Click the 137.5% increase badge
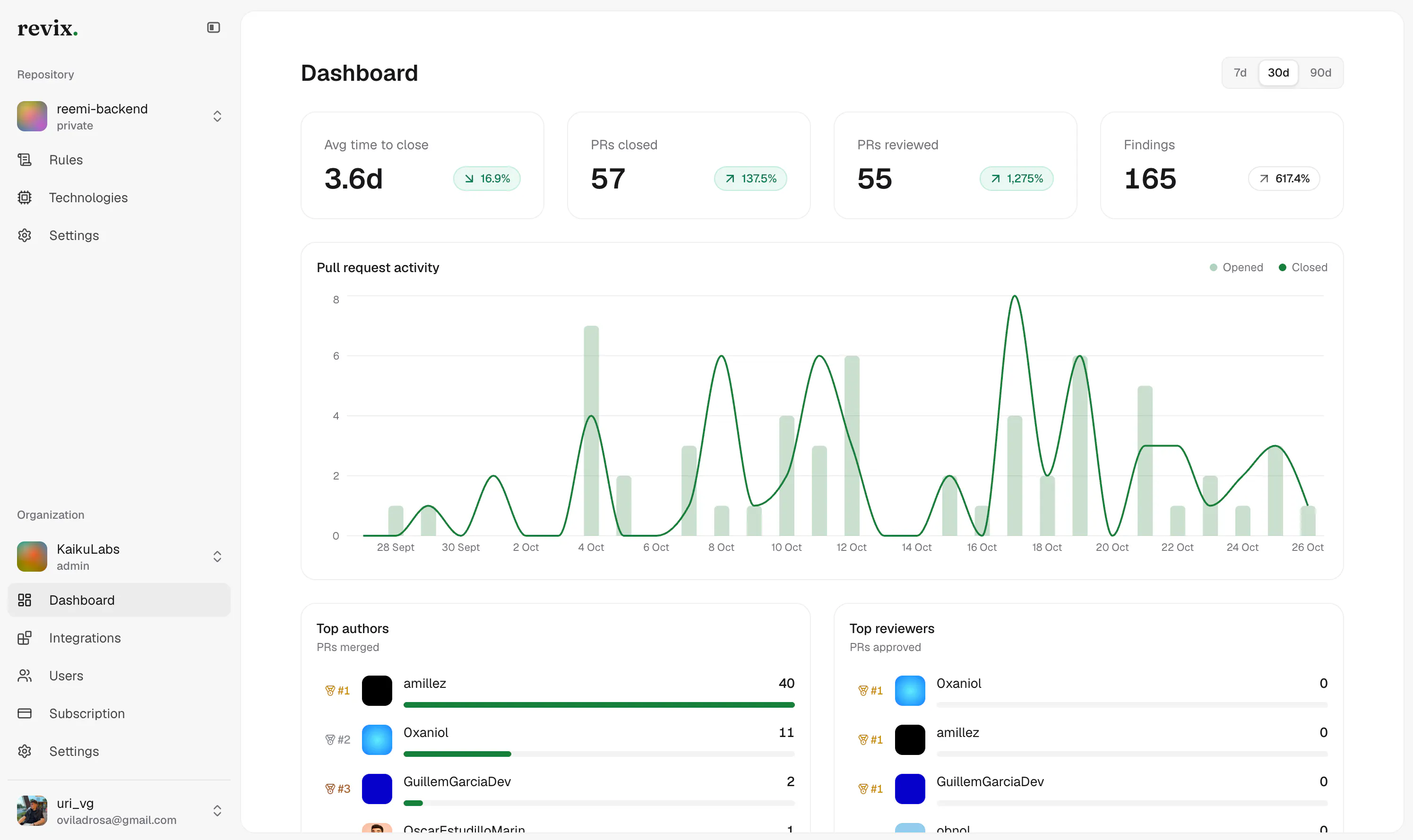Screen dimensions: 1413x840 750,178
